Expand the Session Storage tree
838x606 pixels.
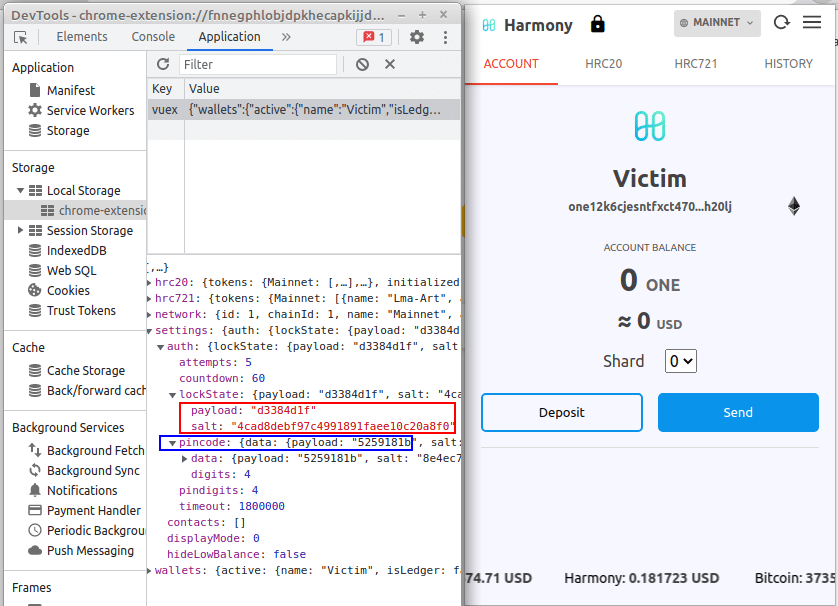20,230
